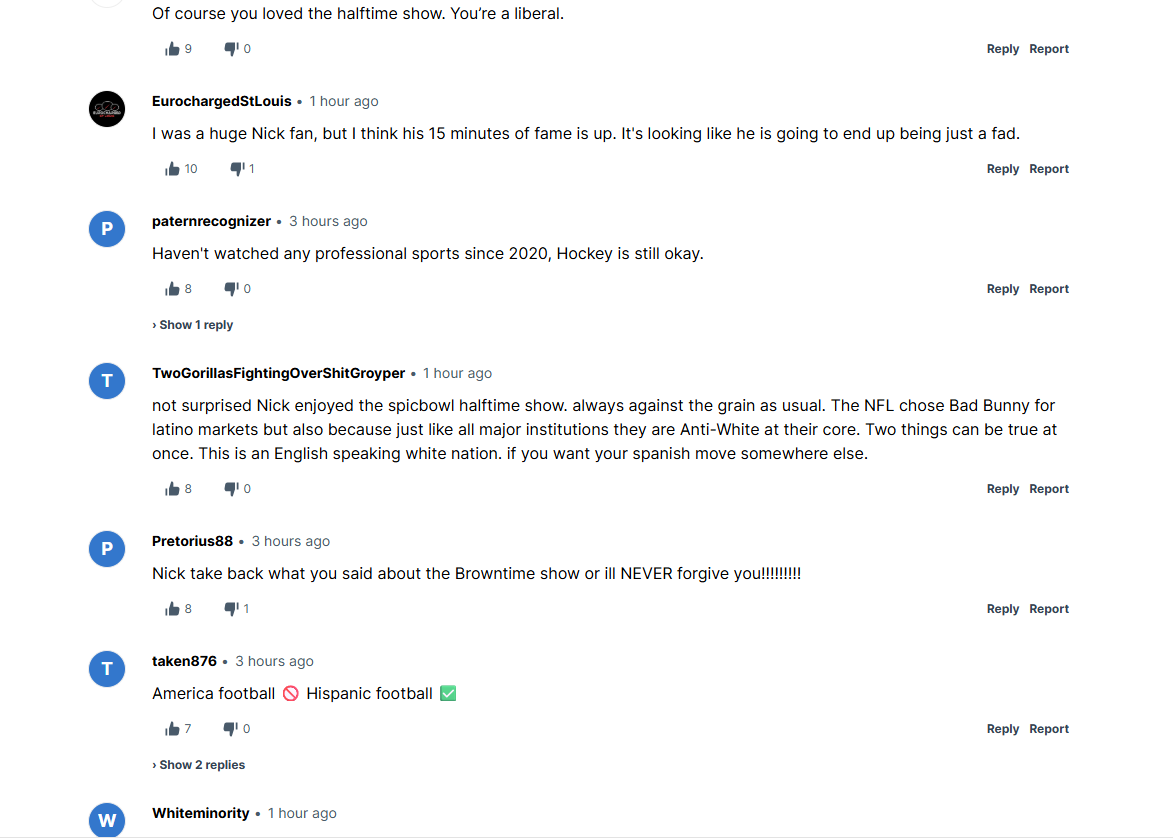Viewport: 1173px width, 838px height.
Task: Open Whiteminority's username profile link
Action: click(x=201, y=813)
